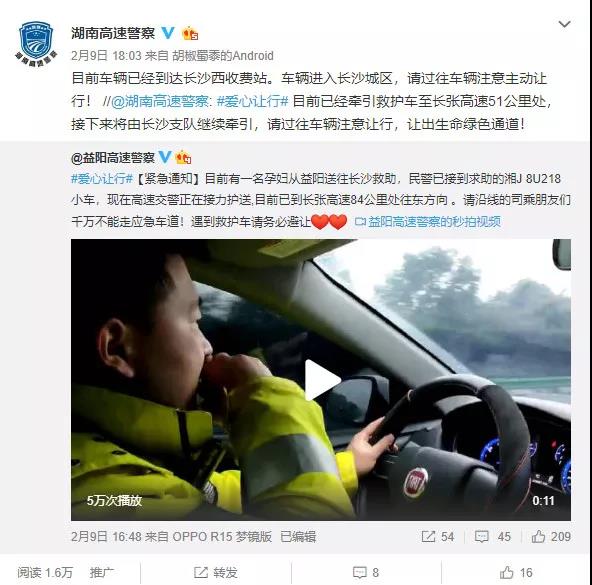
Task: Click the verified badge beside 益阳高速警察
Action: point(165,157)
